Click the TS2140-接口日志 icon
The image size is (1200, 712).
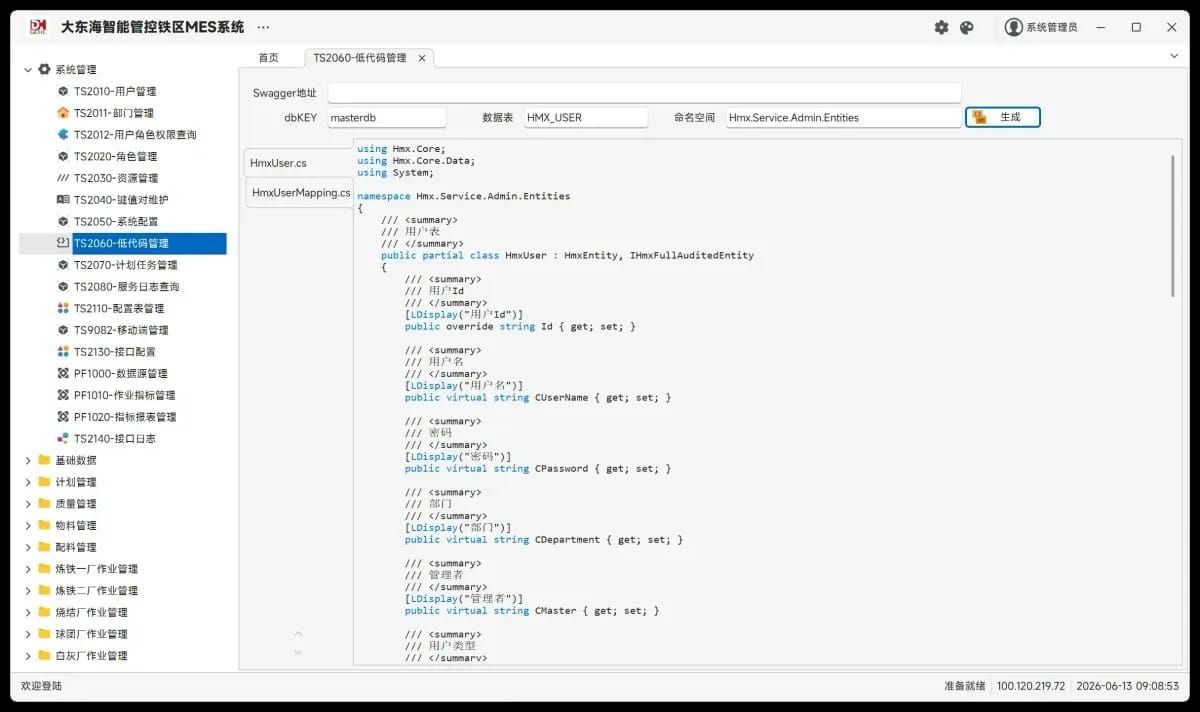point(63,438)
